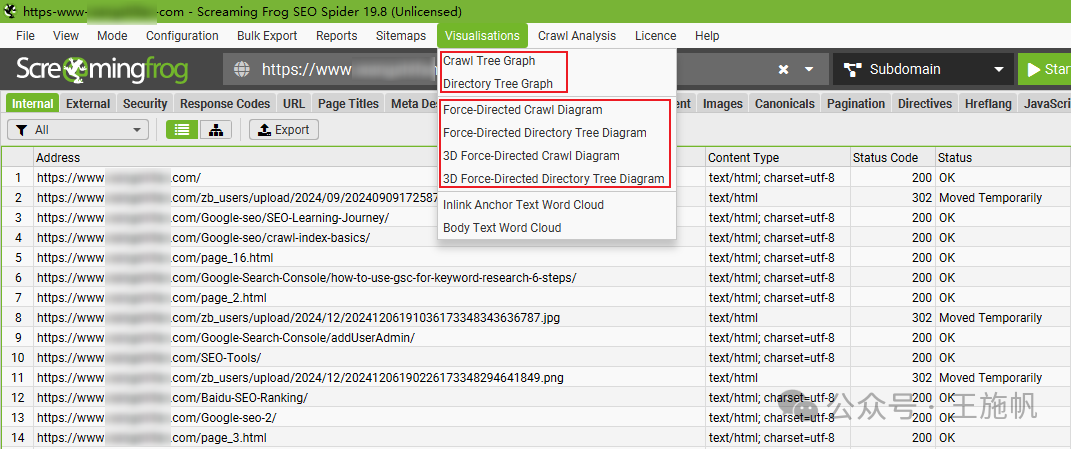This screenshot has height=449, width=1071.
Task: Switch to the Hreflang tab
Action: 987,103
